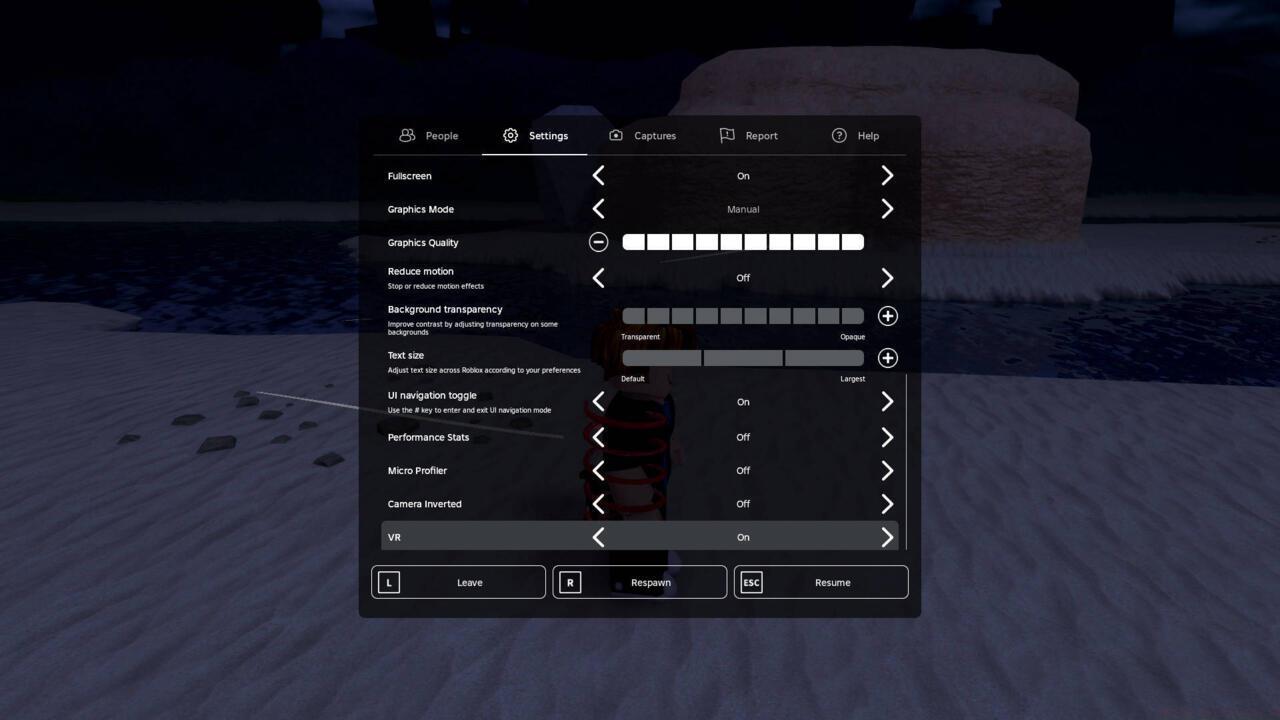Click the Report flag icon
Screen dimensions: 1280x720
pyautogui.click(x=725, y=135)
